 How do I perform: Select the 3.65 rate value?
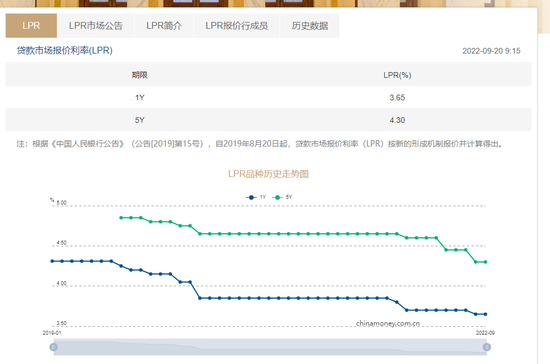point(397,97)
